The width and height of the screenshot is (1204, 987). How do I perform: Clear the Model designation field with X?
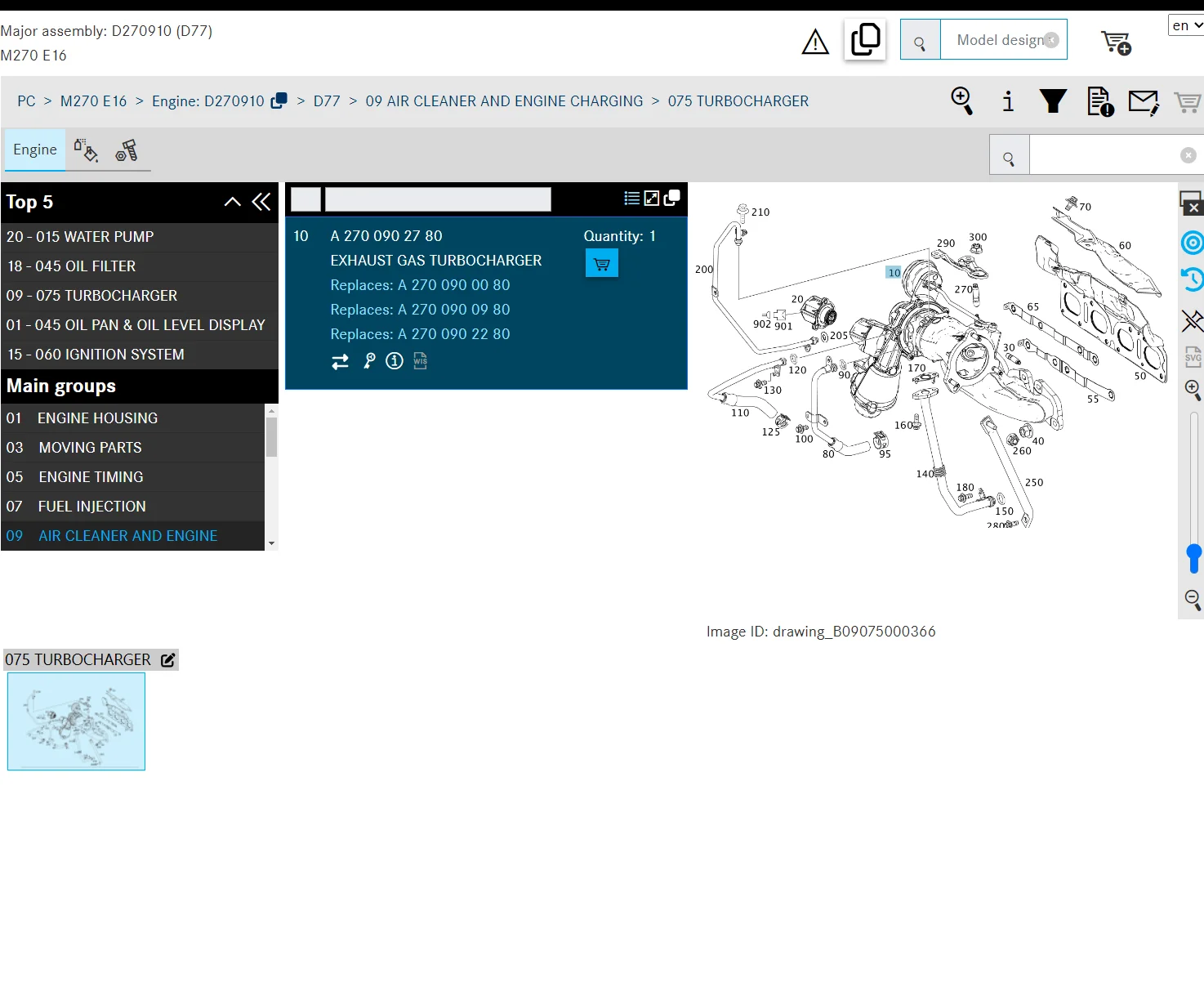click(1052, 40)
